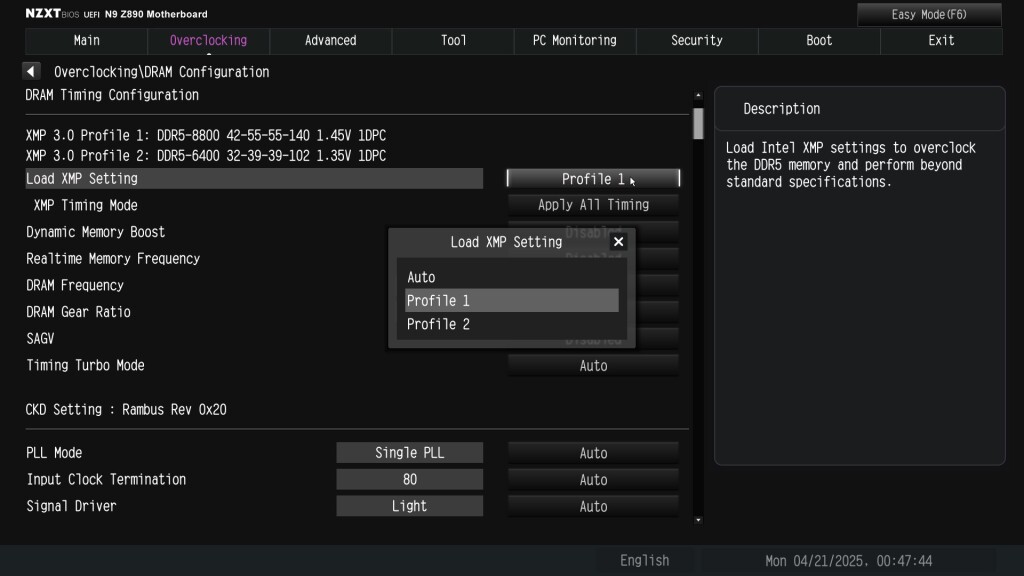Switch to Easy Mode (F6)
1024x576 pixels.
click(x=929, y=14)
